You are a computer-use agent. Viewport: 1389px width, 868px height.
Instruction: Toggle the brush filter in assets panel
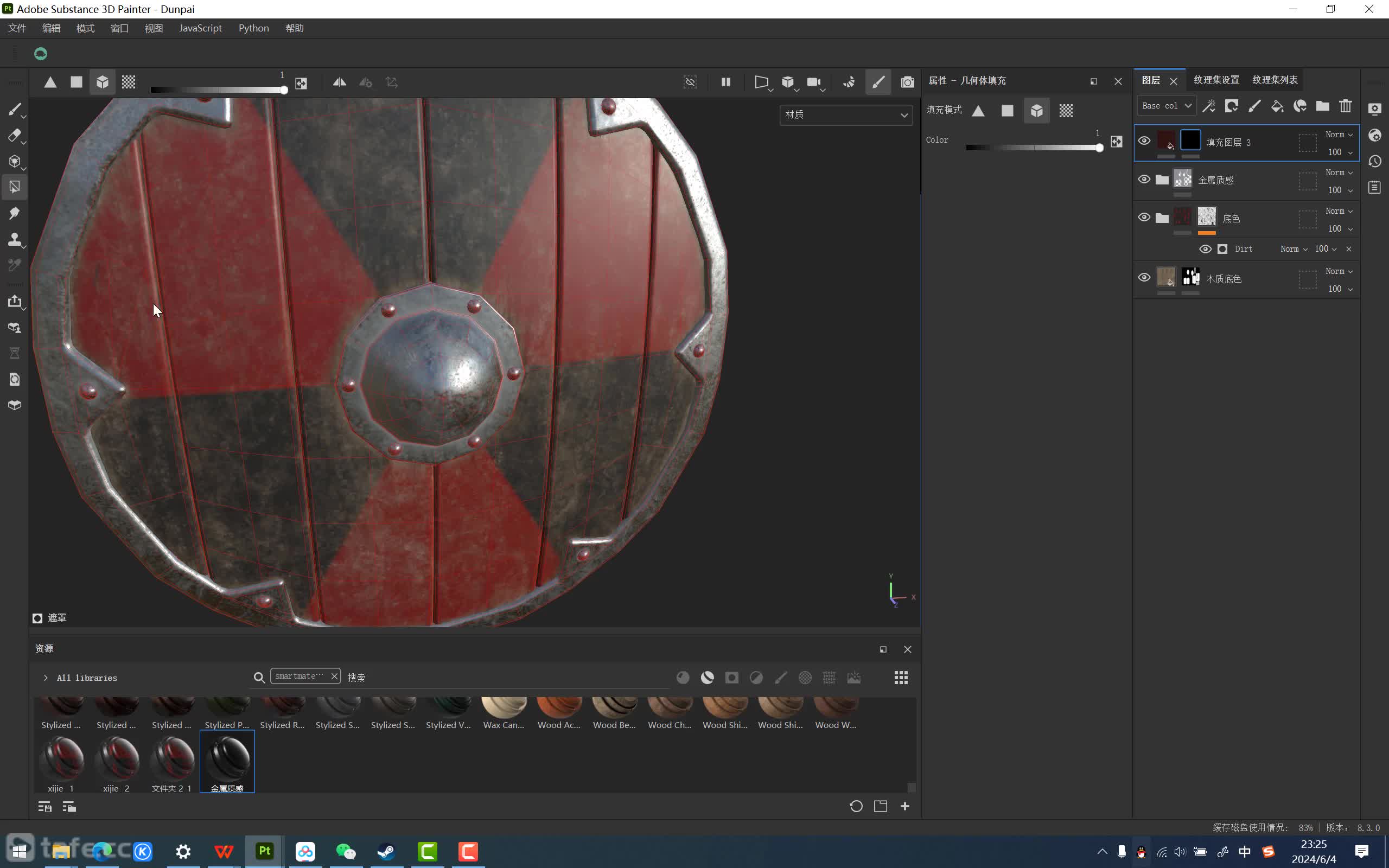[781, 678]
